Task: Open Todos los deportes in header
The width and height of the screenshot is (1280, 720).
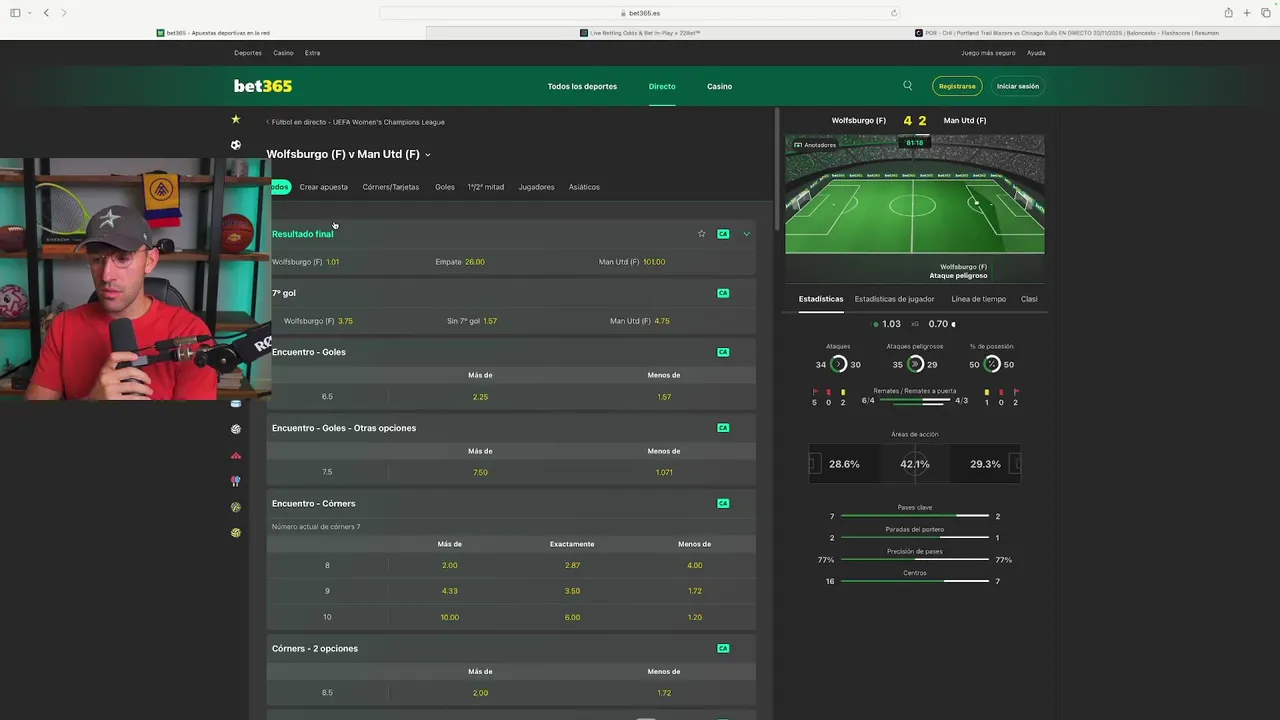Action: pyautogui.click(x=582, y=86)
